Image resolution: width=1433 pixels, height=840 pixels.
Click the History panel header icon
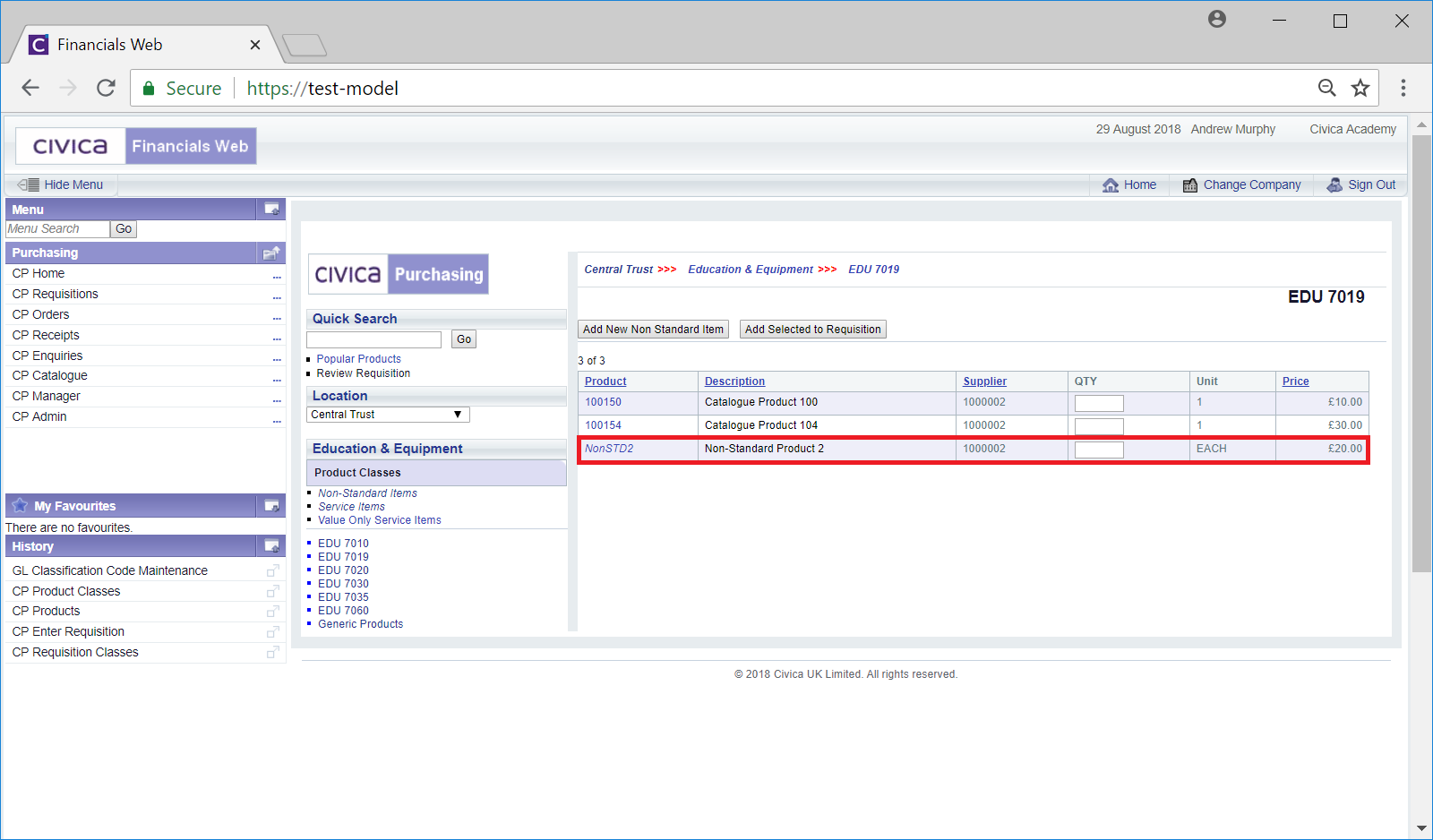click(271, 546)
